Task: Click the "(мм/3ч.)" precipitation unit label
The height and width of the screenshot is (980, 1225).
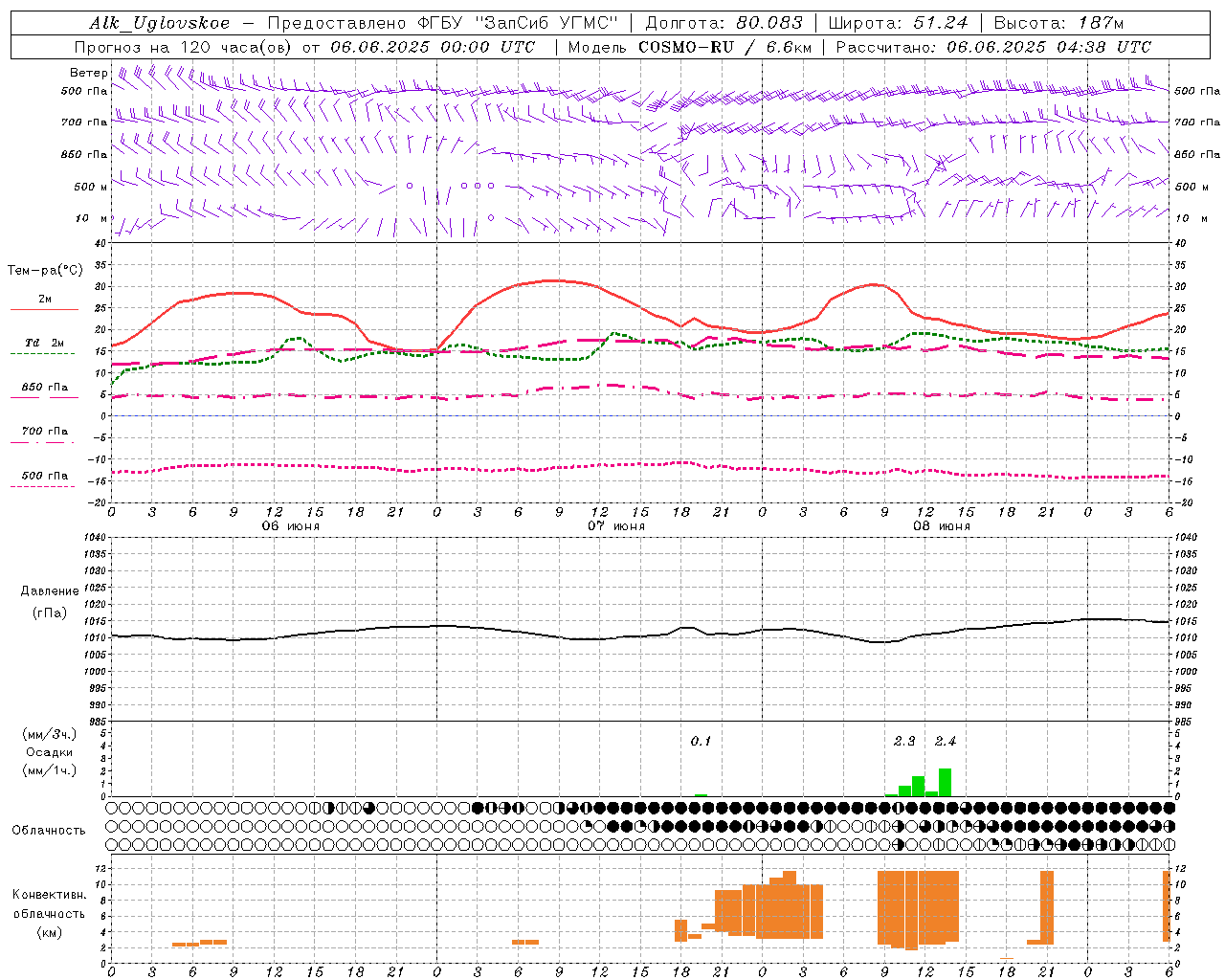Action: click(x=49, y=734)
